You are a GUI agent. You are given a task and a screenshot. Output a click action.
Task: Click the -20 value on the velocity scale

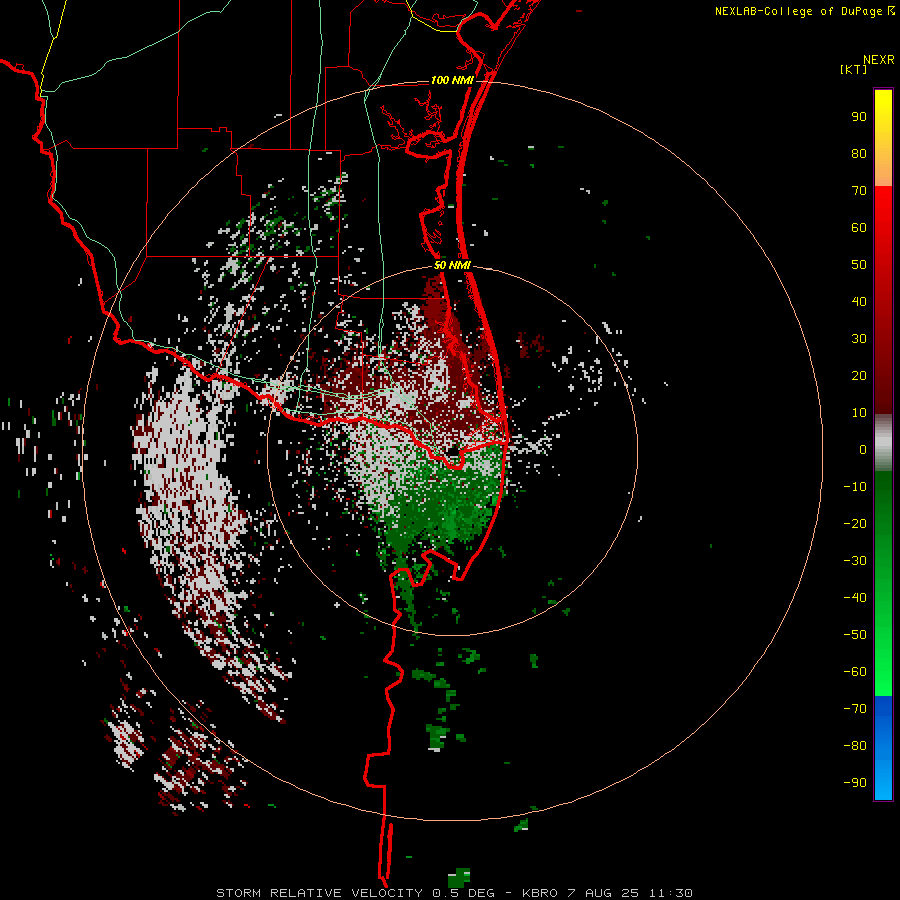(x=855, y=524)
